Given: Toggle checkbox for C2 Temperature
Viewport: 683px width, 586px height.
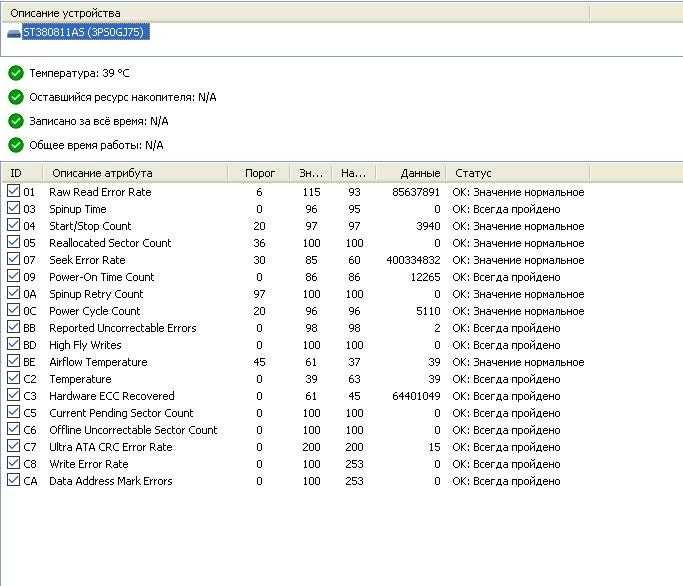Looking at the screenshot, I should point(14,378).
